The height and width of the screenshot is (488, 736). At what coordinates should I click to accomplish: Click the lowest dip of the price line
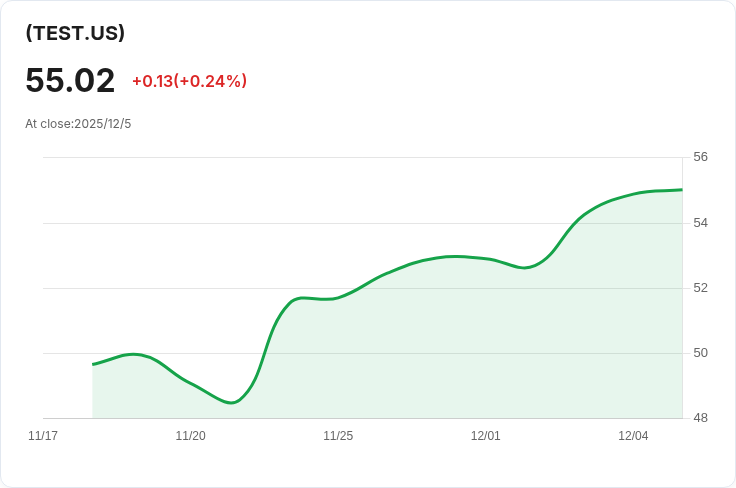point(231,403)
